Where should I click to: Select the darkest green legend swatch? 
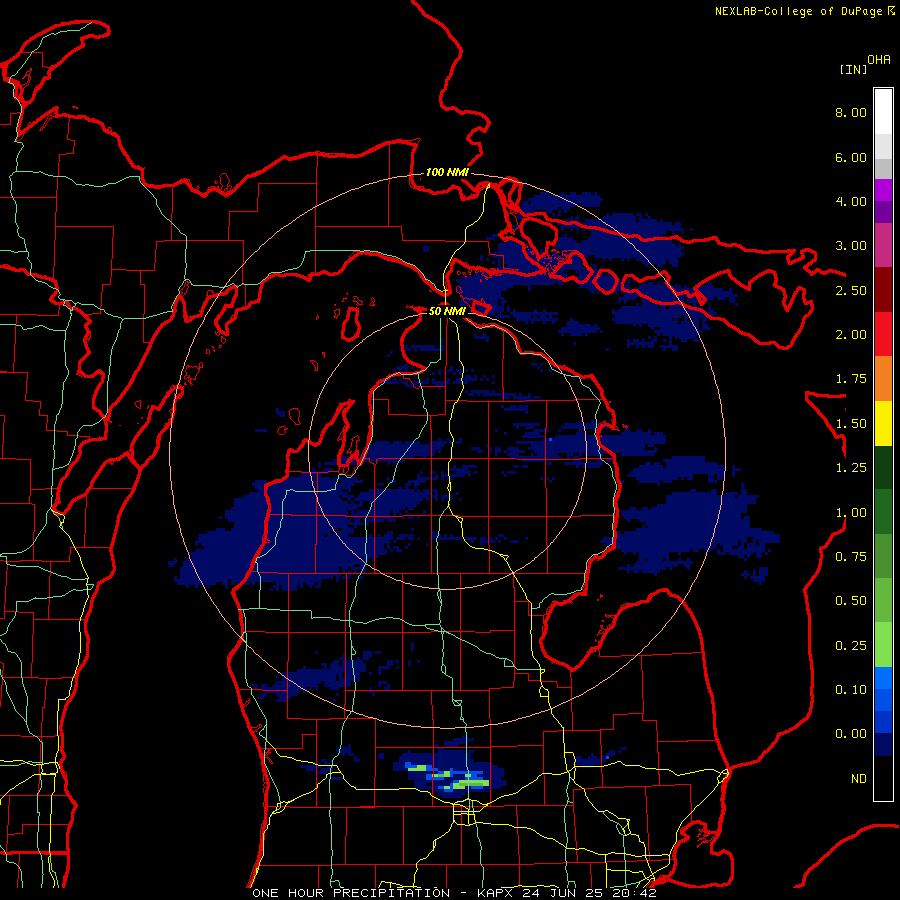tap(883, 467)
